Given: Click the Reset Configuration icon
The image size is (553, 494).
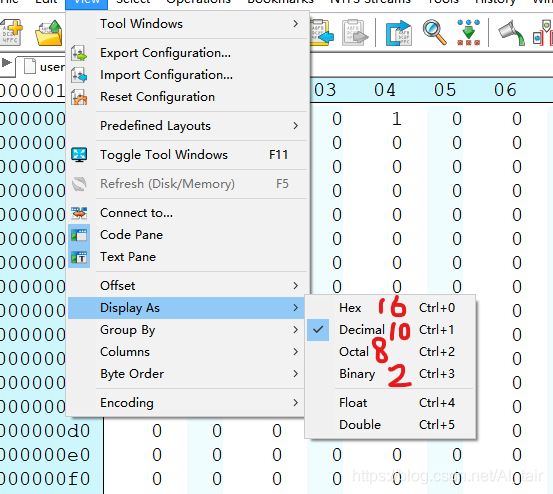Looking at the screenshot, I should 79,97.
